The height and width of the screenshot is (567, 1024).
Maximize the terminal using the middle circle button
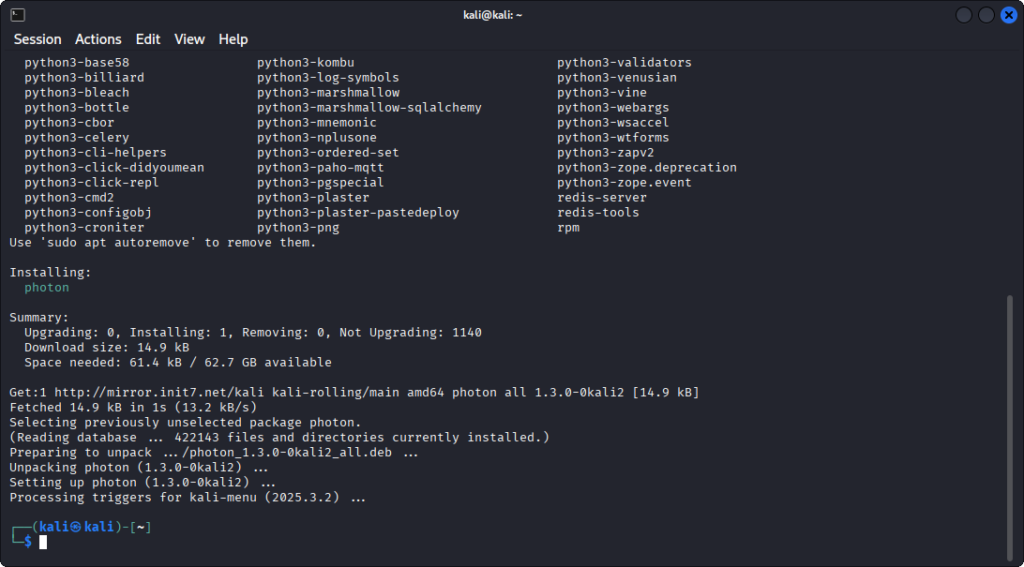tap(986, 15)
